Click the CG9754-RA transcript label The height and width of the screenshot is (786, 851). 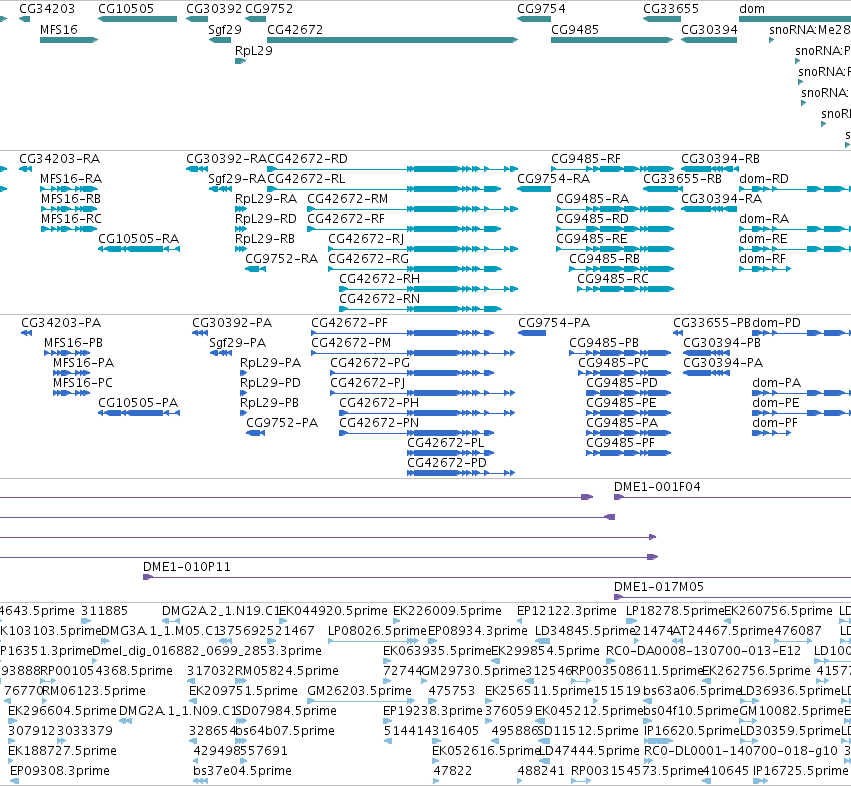coord(554,179)
